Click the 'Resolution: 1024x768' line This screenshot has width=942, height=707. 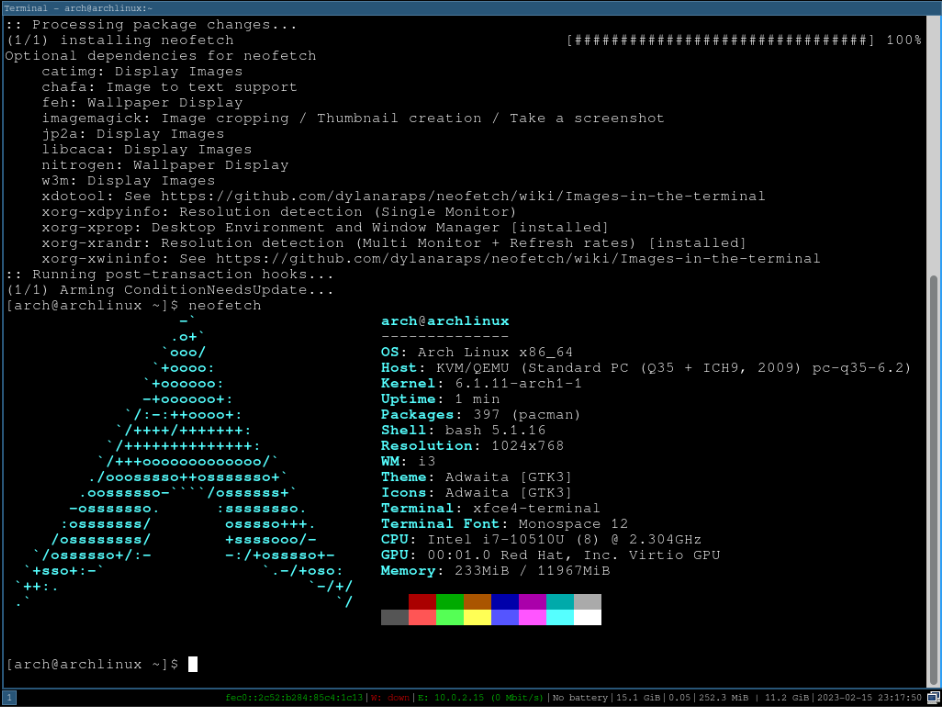(x=472, y=446)
